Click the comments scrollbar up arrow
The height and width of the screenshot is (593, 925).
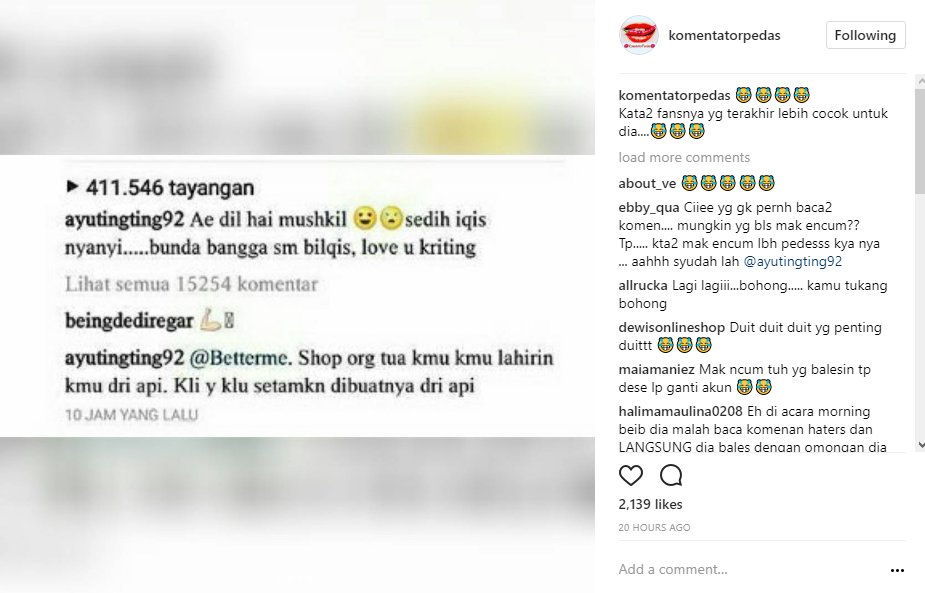pos(920,80)
